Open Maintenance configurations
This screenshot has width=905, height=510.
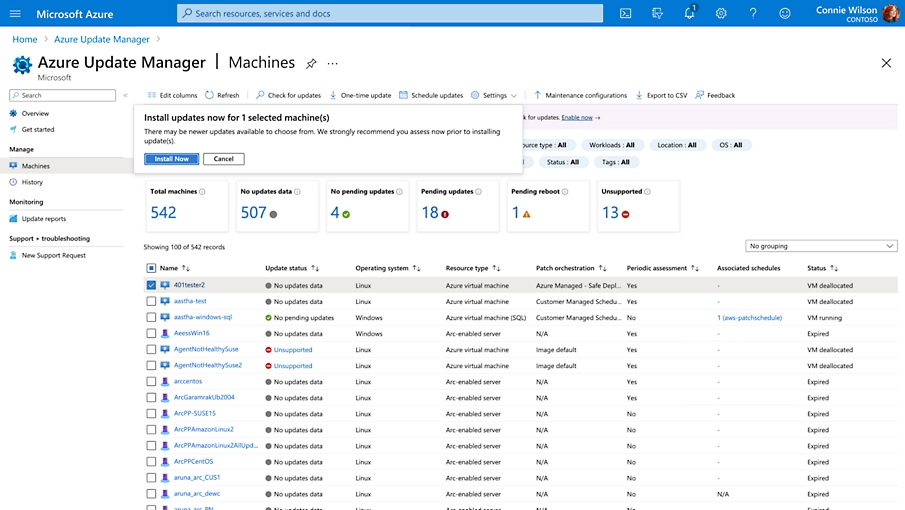580,95
